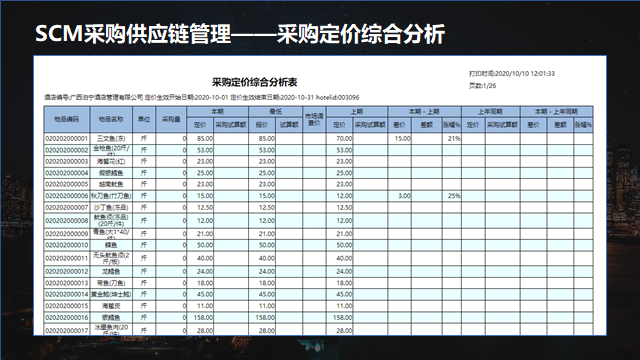Click the 市场调查价 column header
Image resolution: width=640 pixels, height=360 pixels.
(314, 119)
